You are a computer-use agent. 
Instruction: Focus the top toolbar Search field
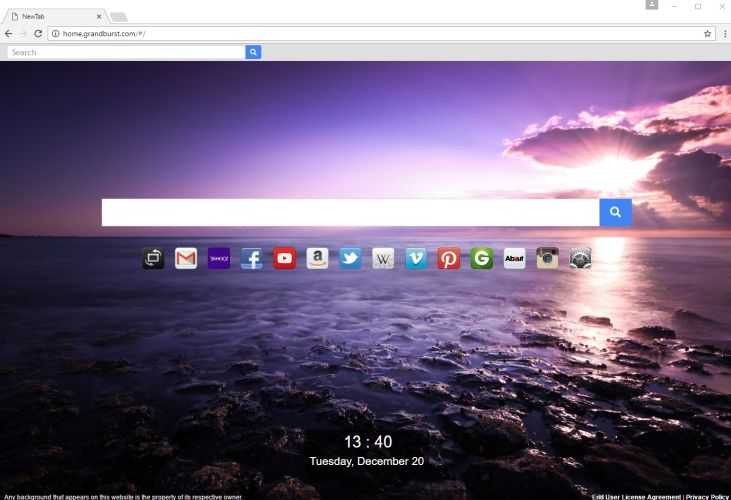(126, 52)
